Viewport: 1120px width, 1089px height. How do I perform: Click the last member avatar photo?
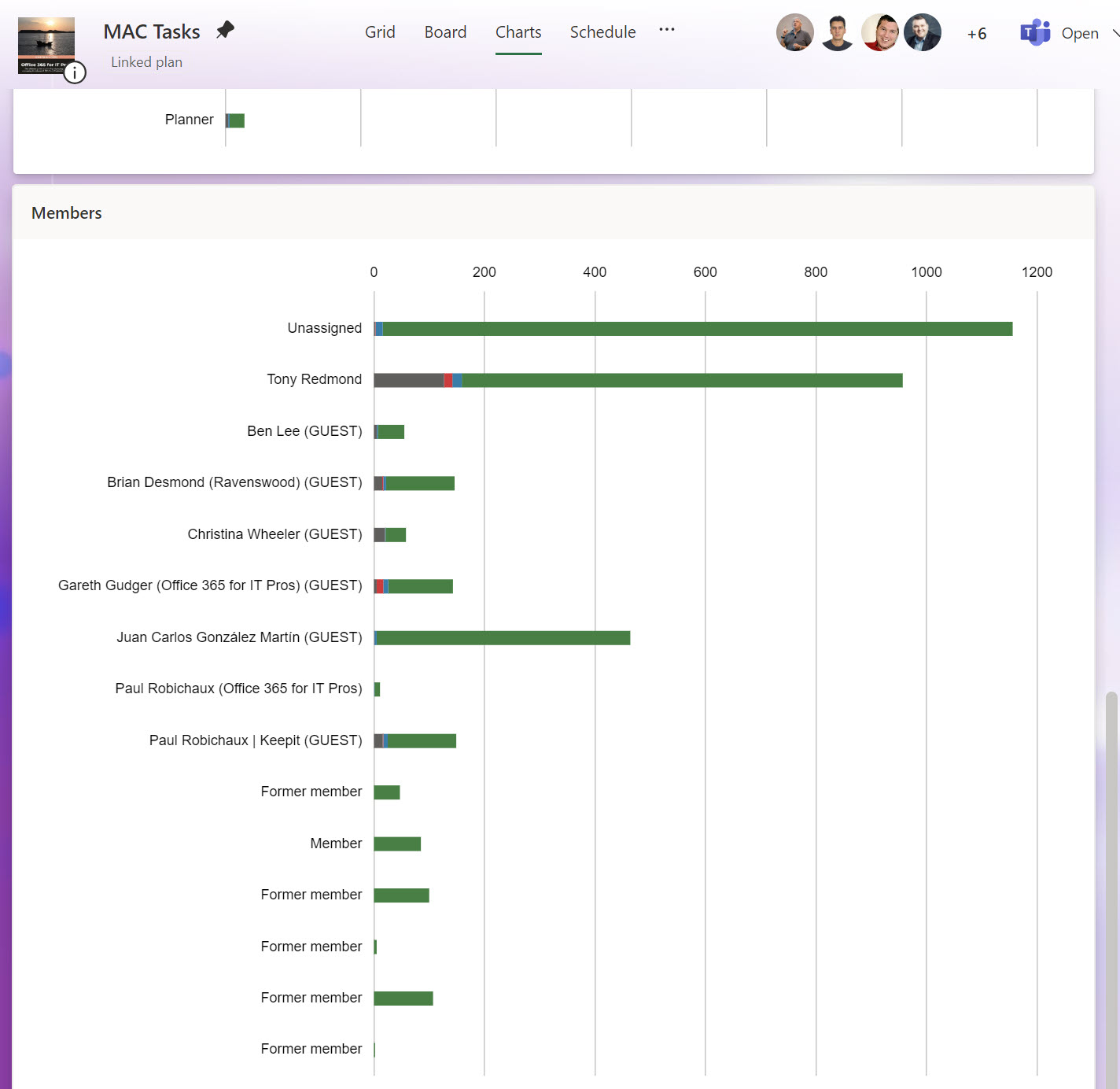922,32
